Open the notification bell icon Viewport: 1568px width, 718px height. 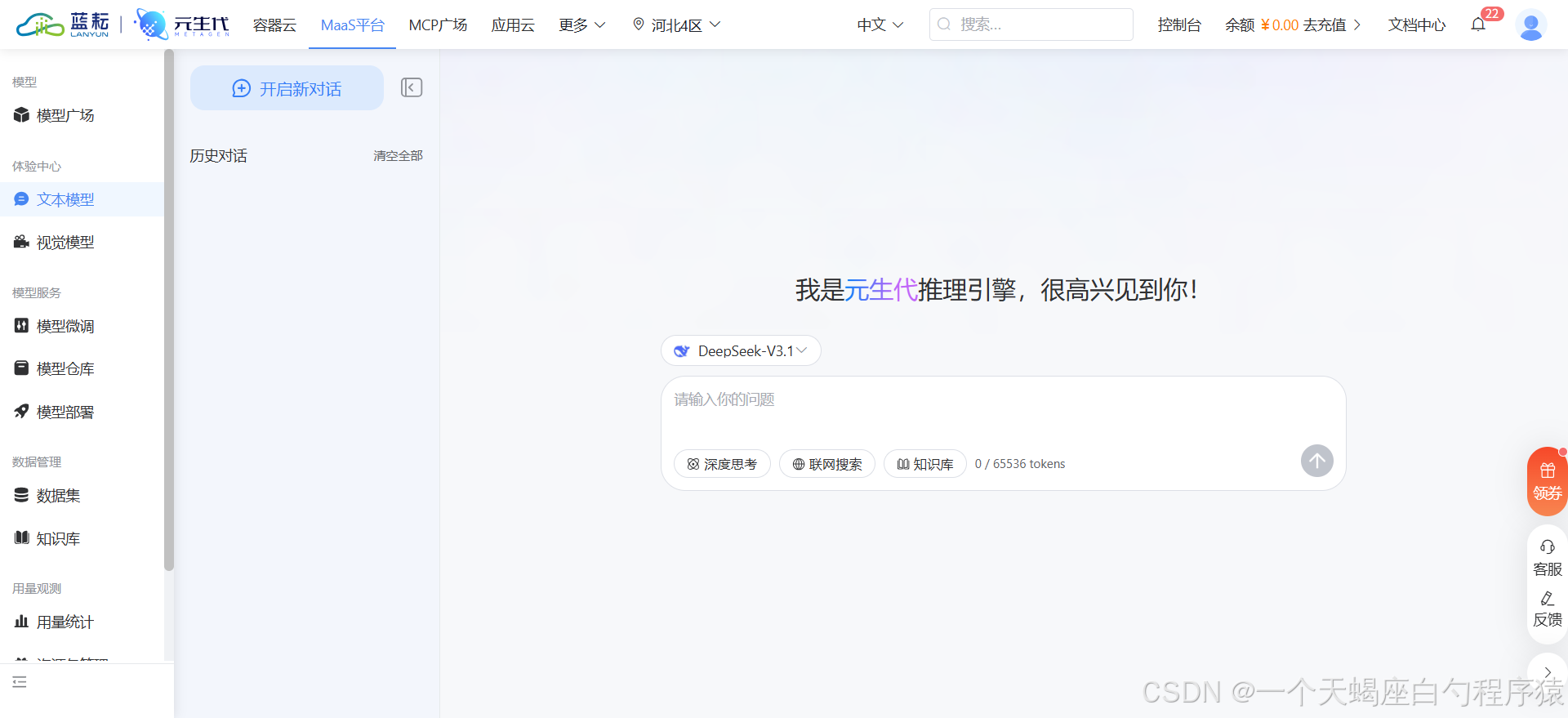[x=1478, y=25]
